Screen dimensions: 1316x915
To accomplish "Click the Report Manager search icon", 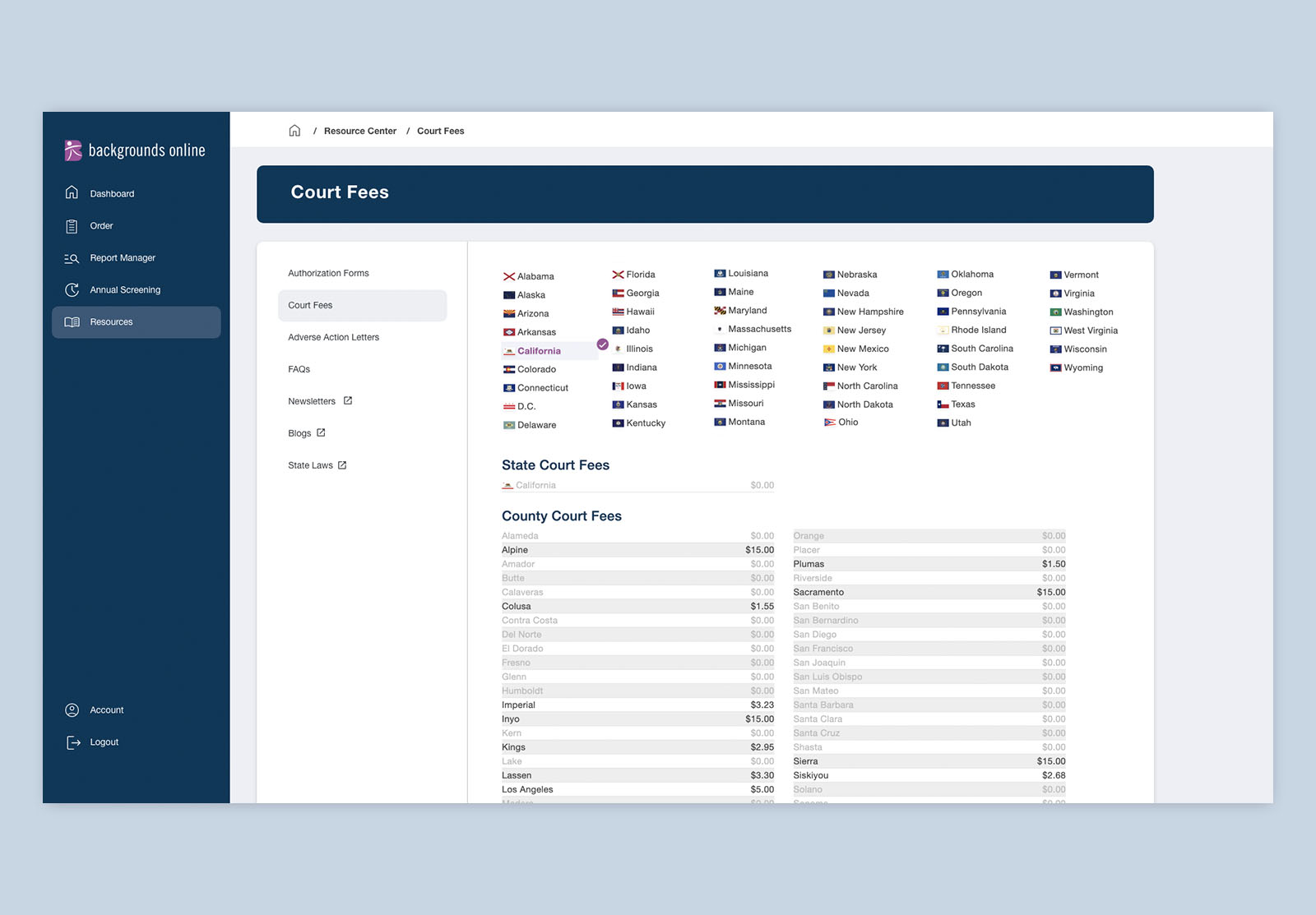I will [72, 258].
